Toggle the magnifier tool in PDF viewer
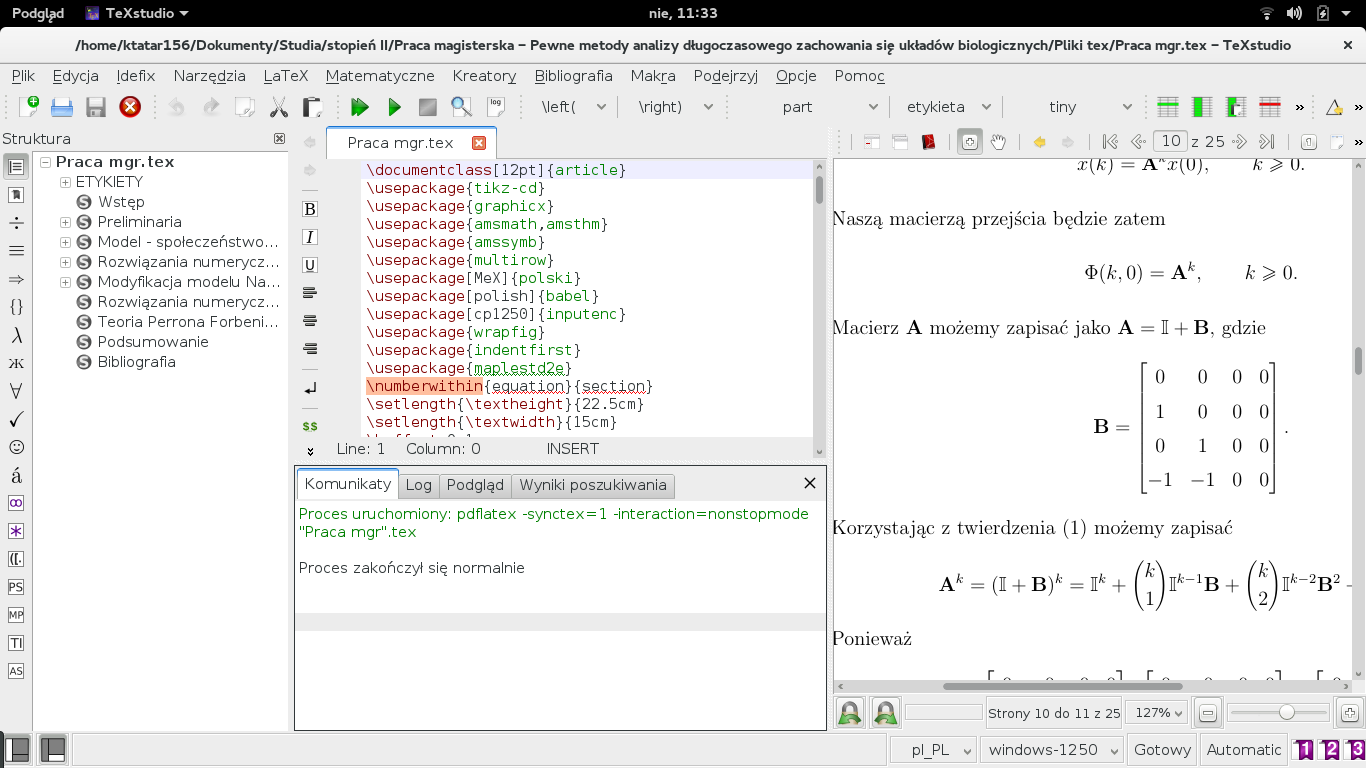Image resolution: width=1366 pixels, height=768 pixels. pos(969,142)
